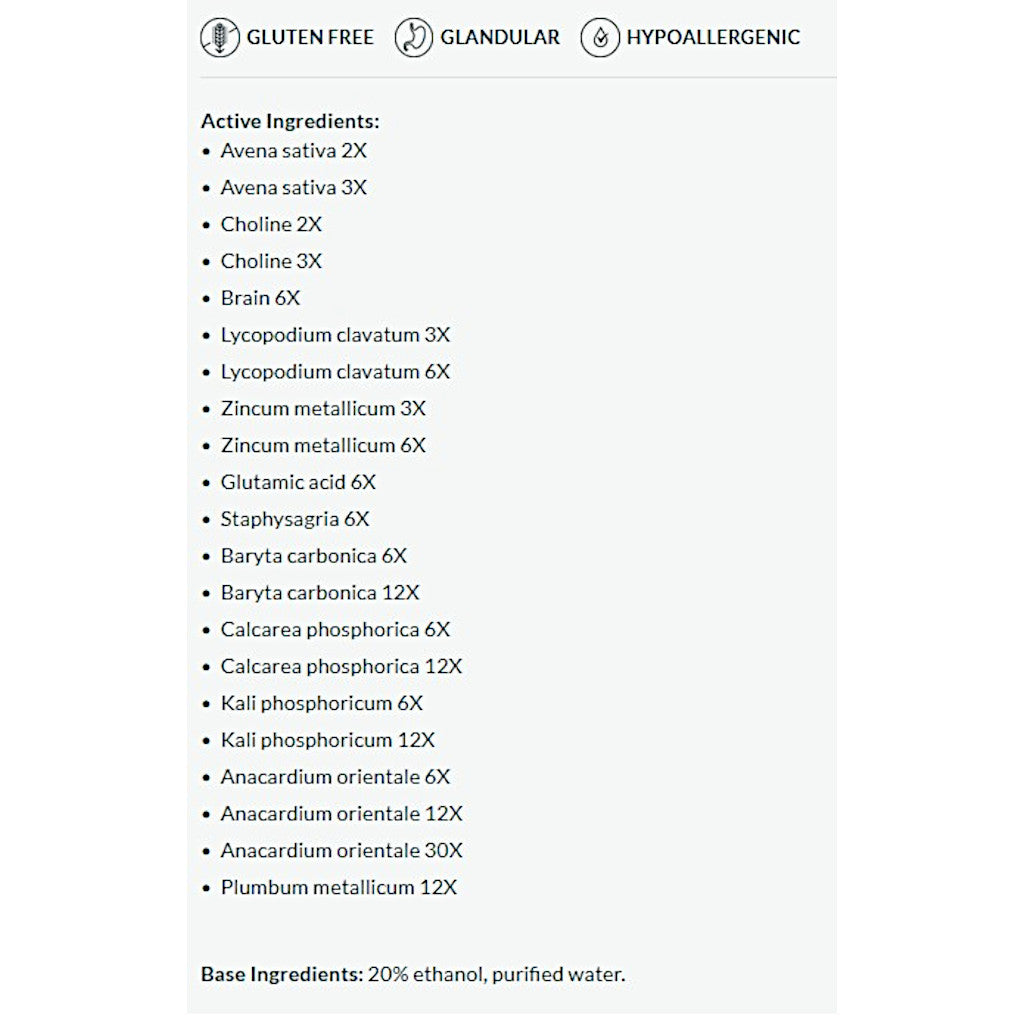Click Zincum metallicum 3X entry

point(323,409)
